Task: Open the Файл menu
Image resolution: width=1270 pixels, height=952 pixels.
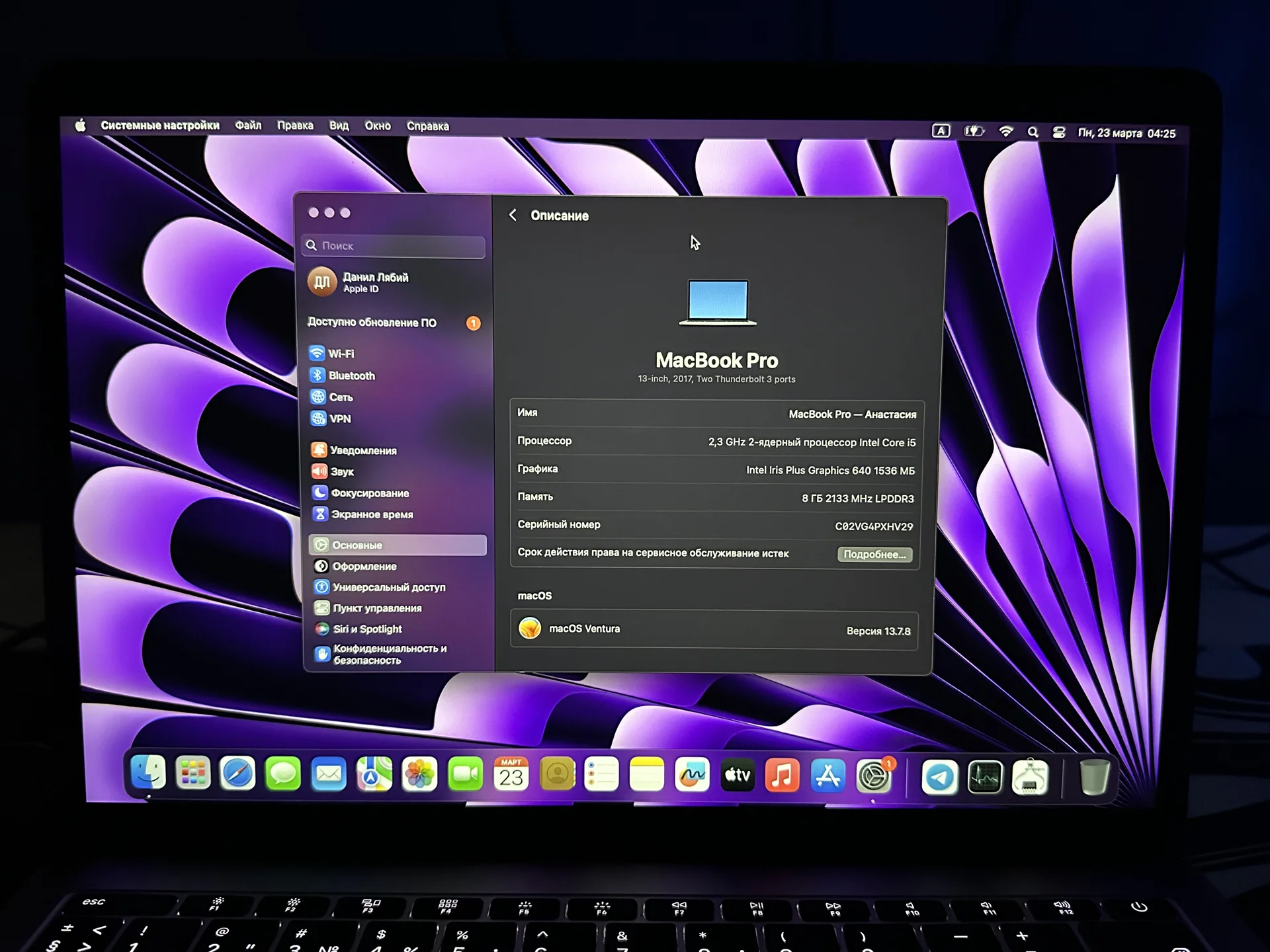Action: point(248,125)
